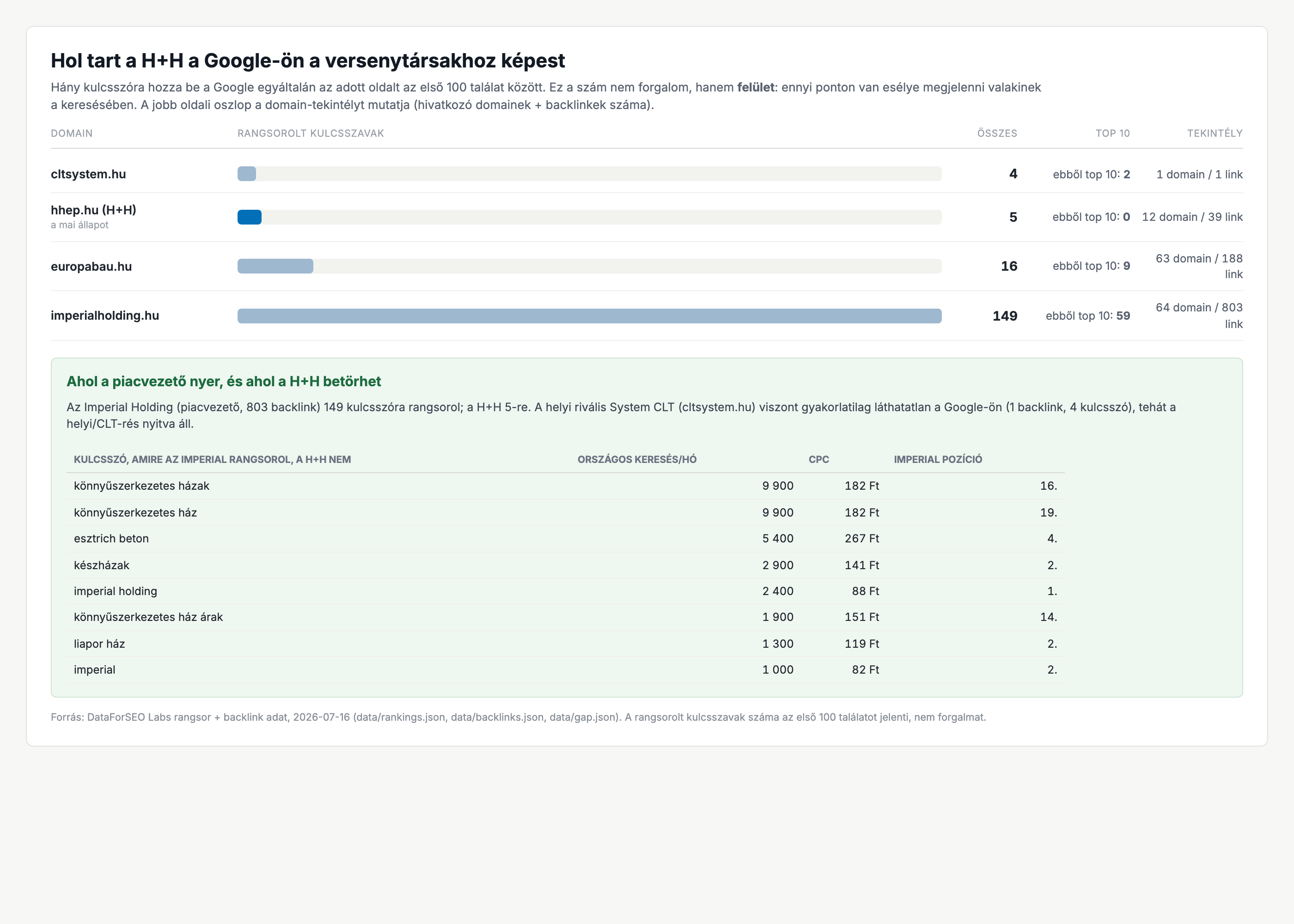The width and height of the screenshot is (1294, 924).
Task: Click CPC value 88 Ft
Action: (865, 591)
